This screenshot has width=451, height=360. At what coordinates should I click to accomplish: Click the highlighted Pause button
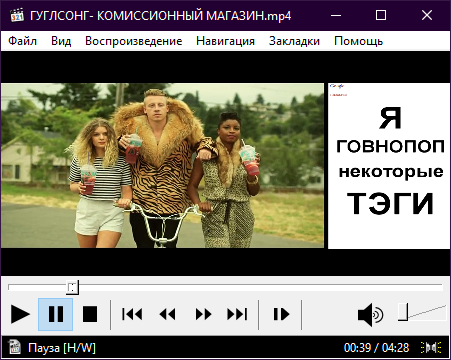[56, 314]
